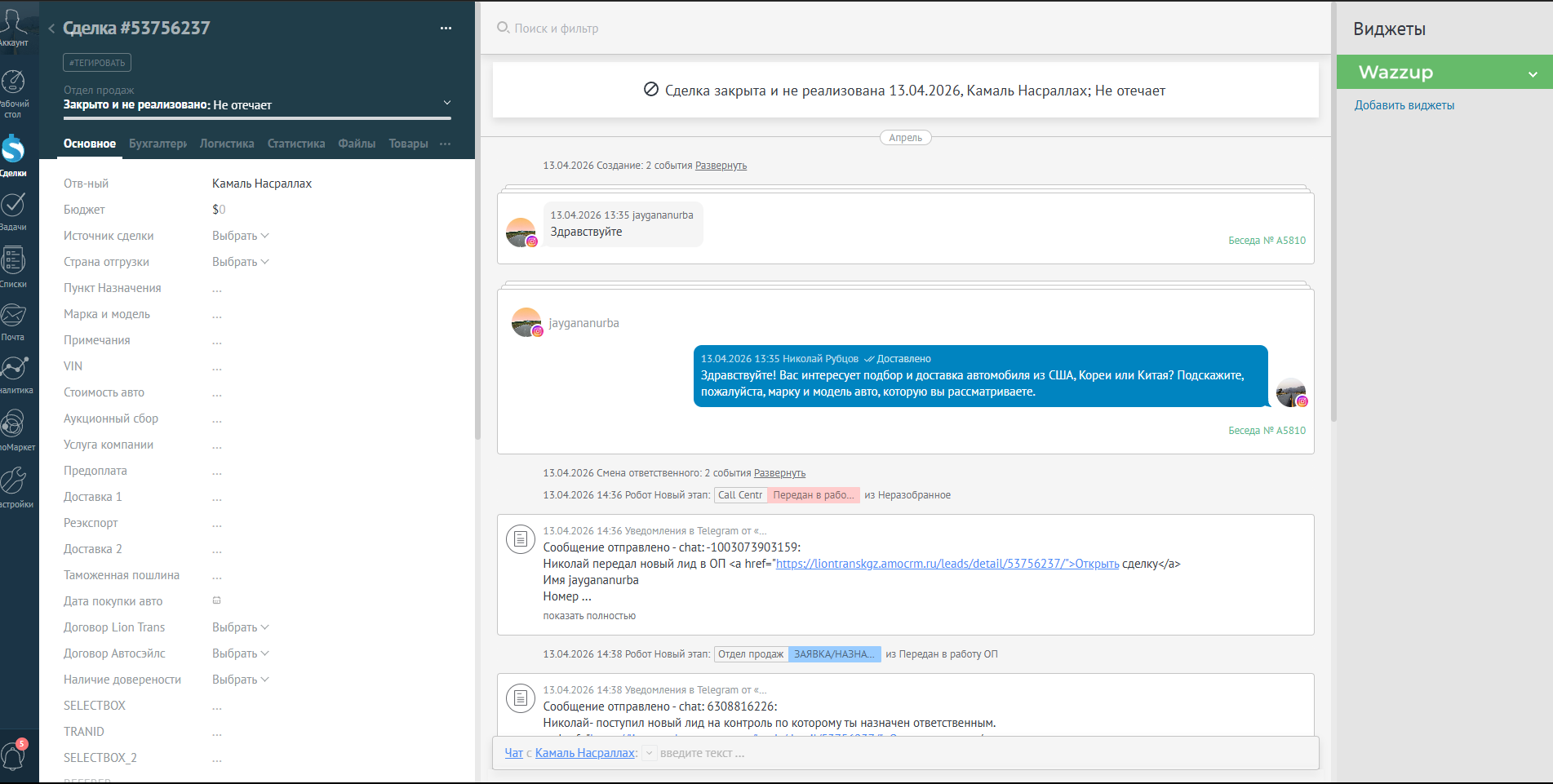Click sender avatar next to blue message bubble
Screen dimensions: 1553x784
1291,392
